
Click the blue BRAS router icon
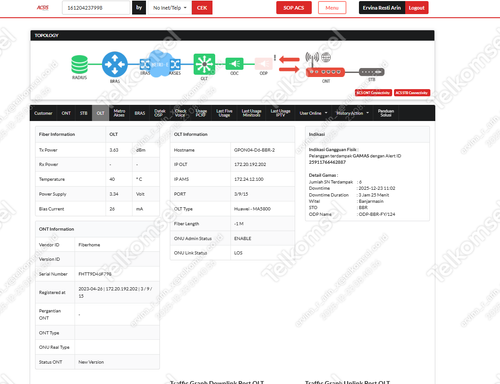115,64
